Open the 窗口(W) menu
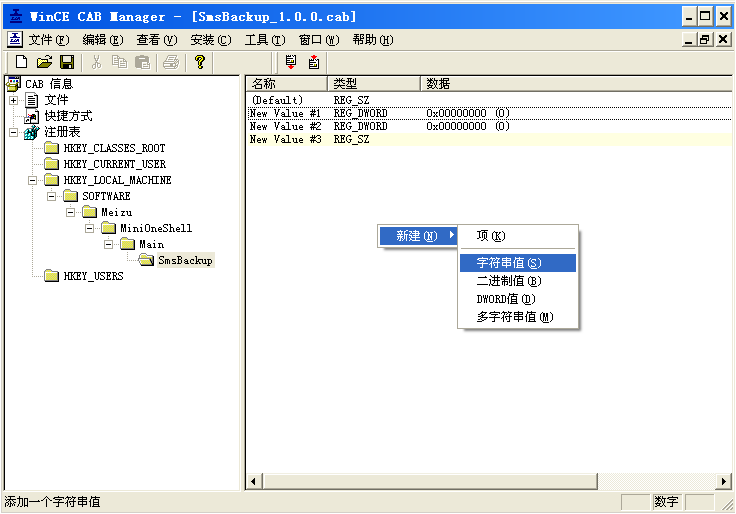 319,40
